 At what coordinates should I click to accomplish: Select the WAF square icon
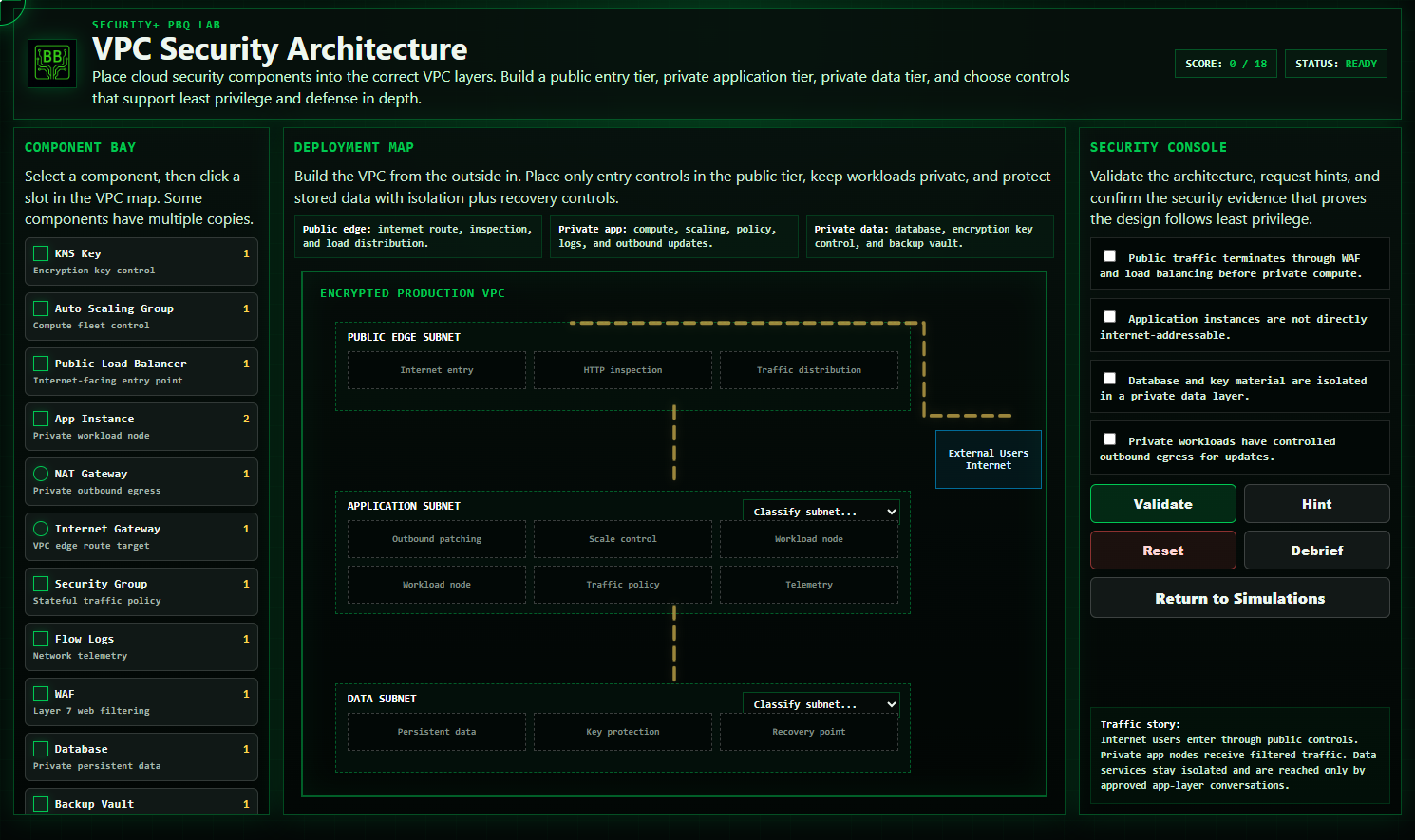tap(41, 694)
